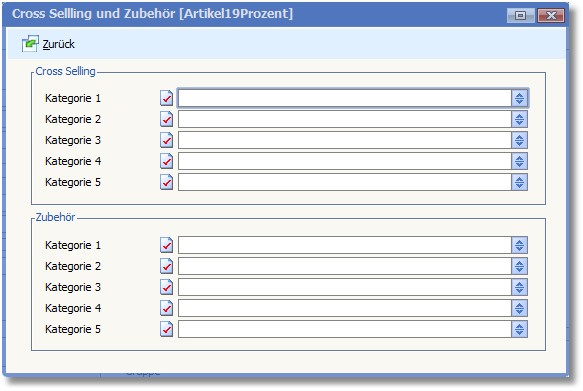Screen dimensions: 583x391
Task: Click checkmark document icon for Zubehör Kategorie 4
Action: (167, 308)
